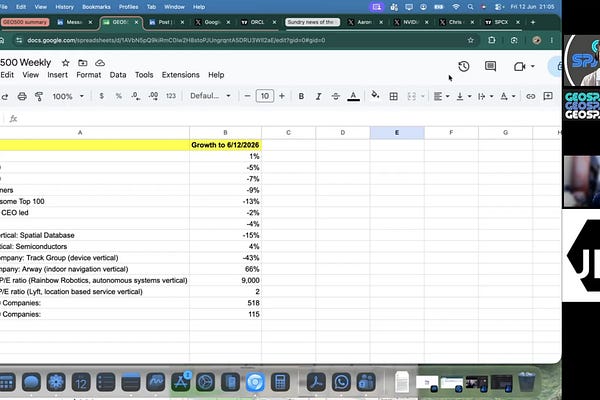
Task: Increase font size plus button
Action: [282, 96]
